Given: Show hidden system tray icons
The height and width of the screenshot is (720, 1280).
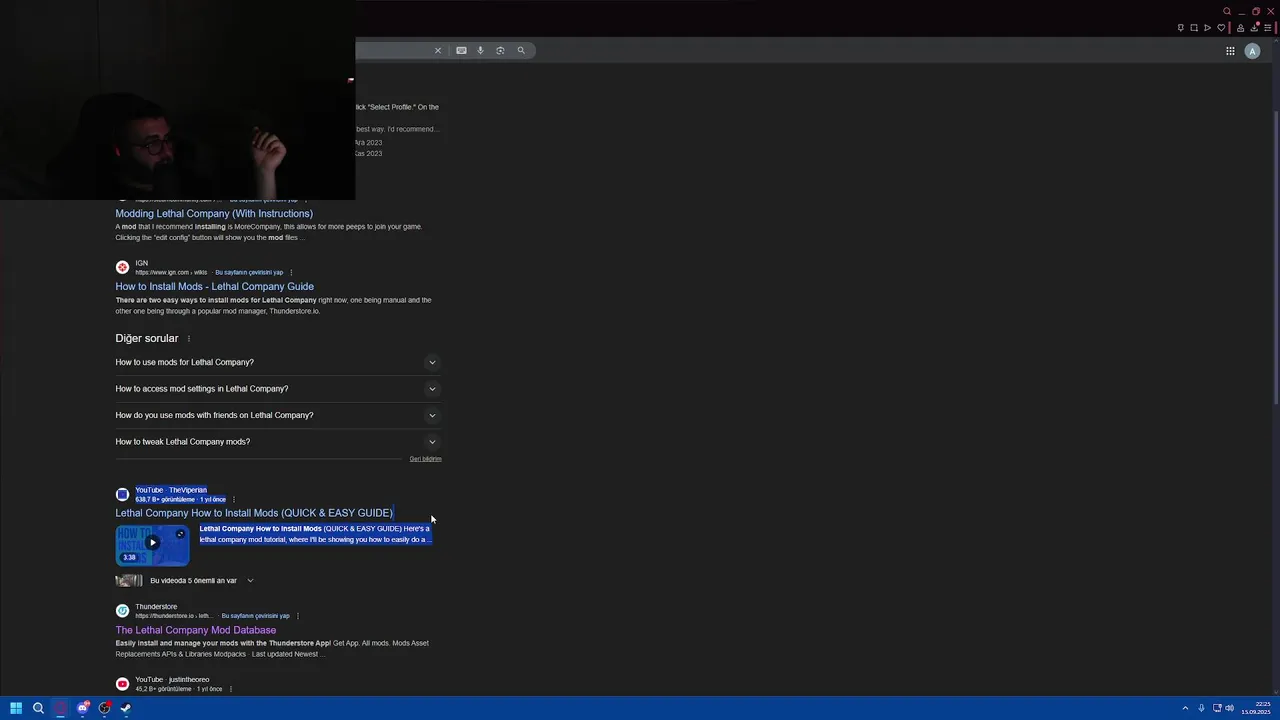Looking at the screenshot, I should tap(1185, 708).
